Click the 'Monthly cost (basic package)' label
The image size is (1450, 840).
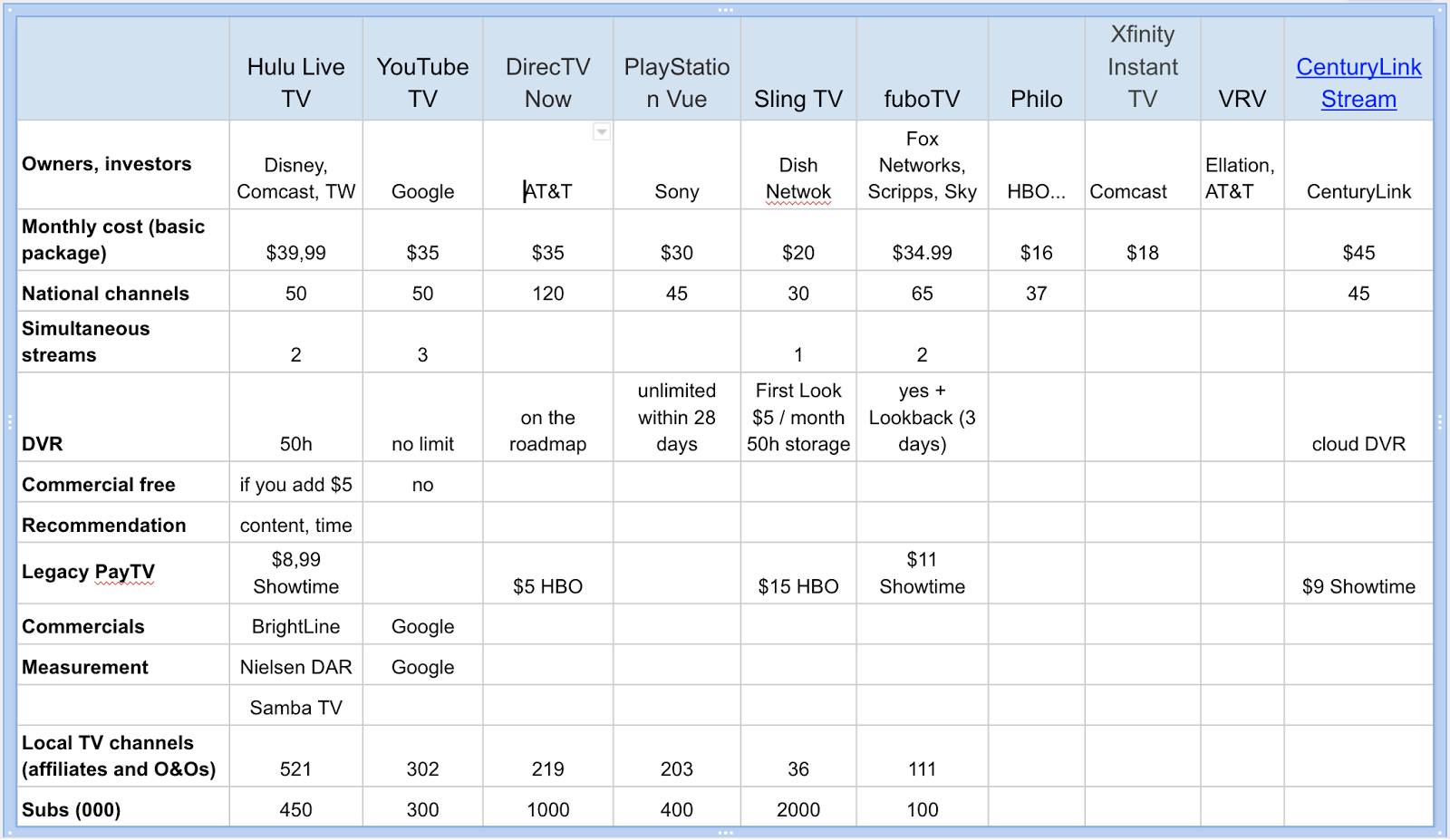click(113, 239)
